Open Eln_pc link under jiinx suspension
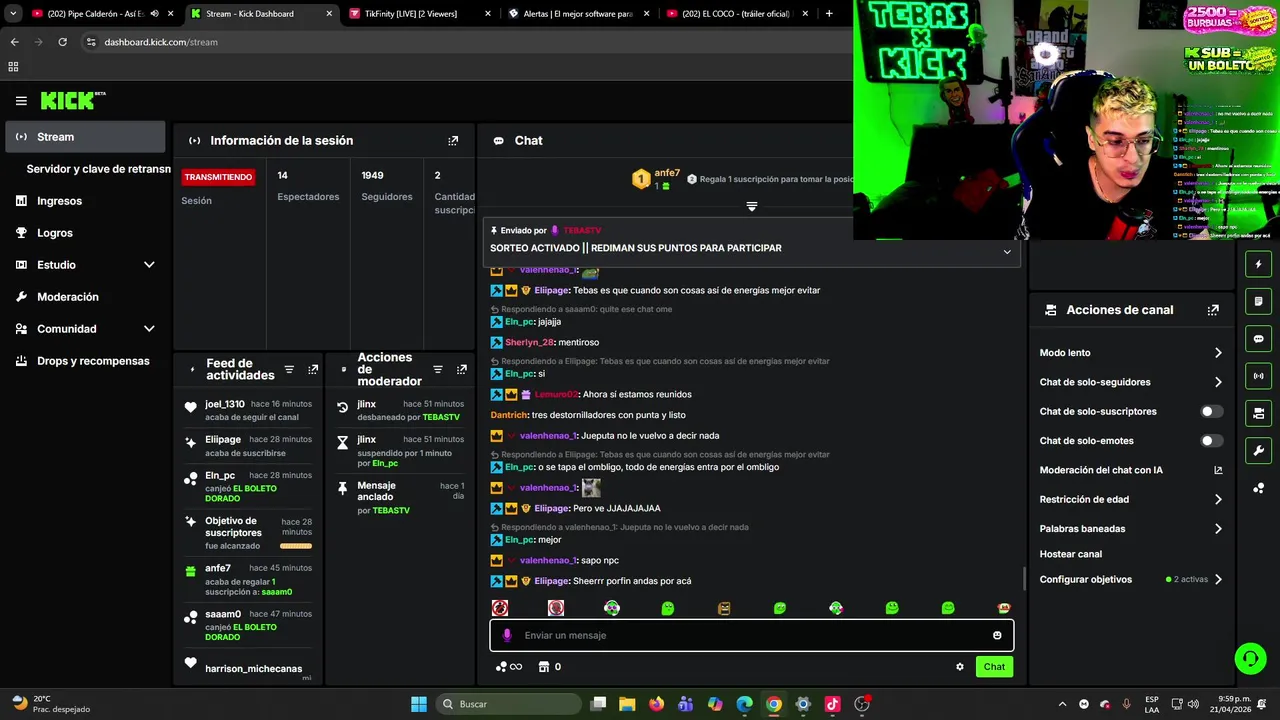The image size is (1280, 720). click(x=385, y=464)
